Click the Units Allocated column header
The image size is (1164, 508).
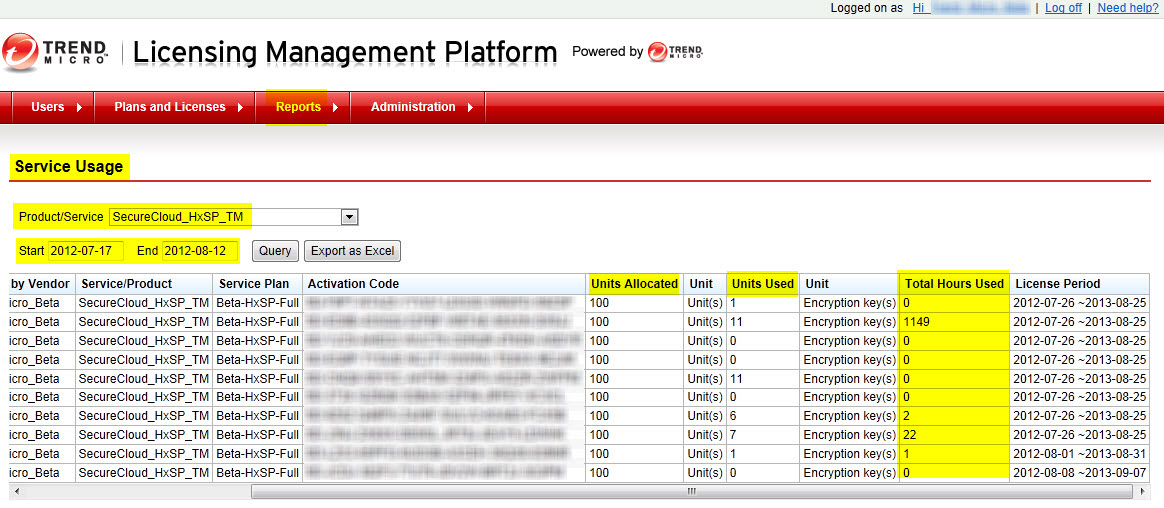[x=634, y=284]
